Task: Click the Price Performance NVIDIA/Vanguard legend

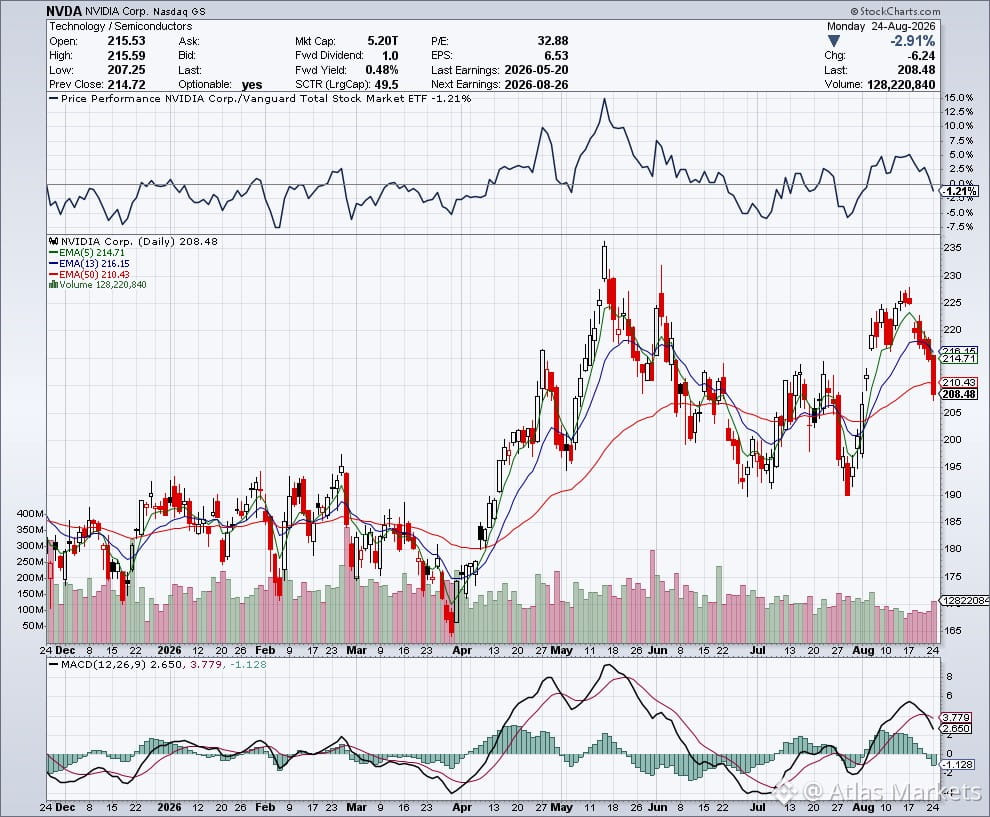Action: [x=260, y=98]
